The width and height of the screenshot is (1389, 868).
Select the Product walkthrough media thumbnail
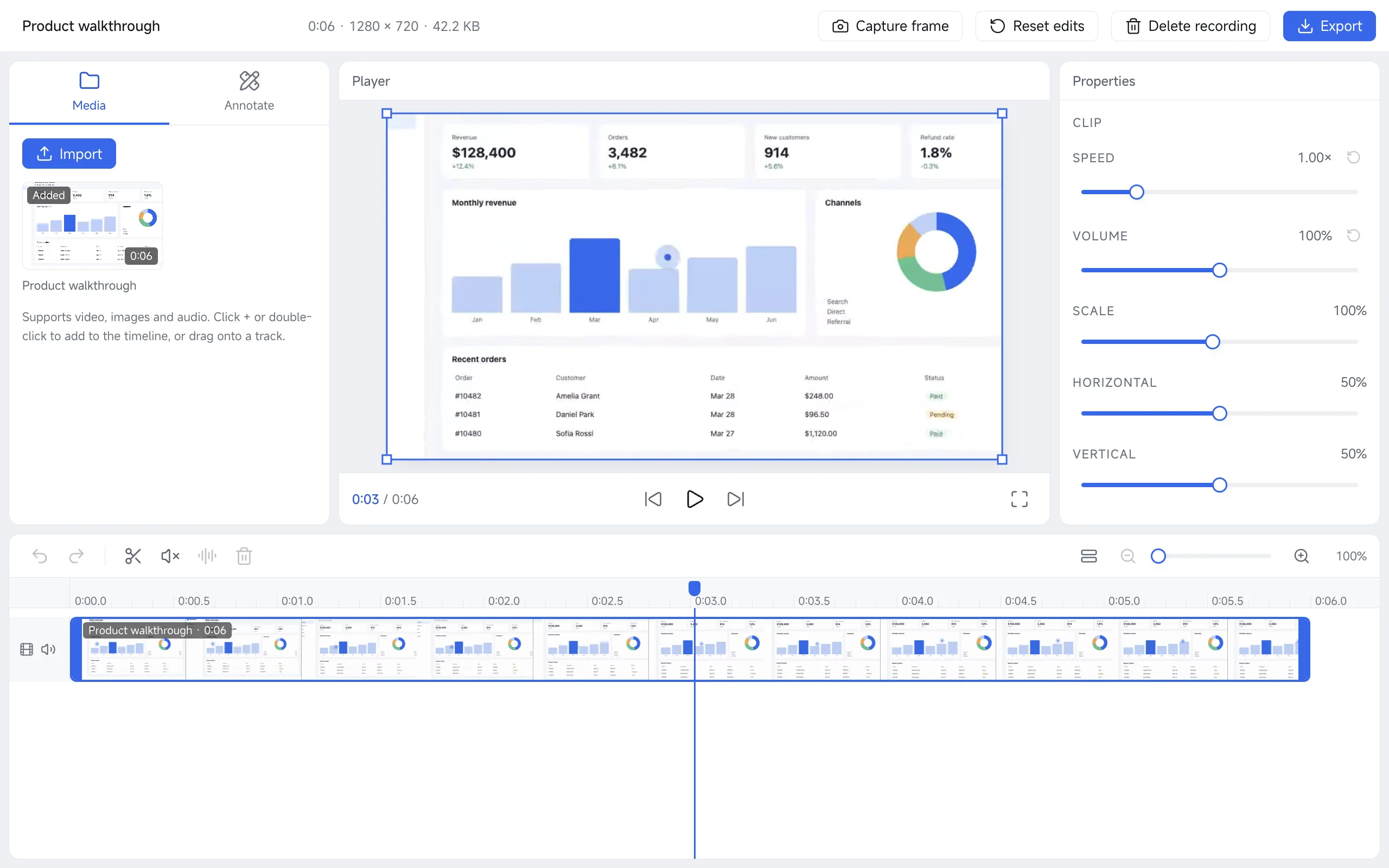92,225
